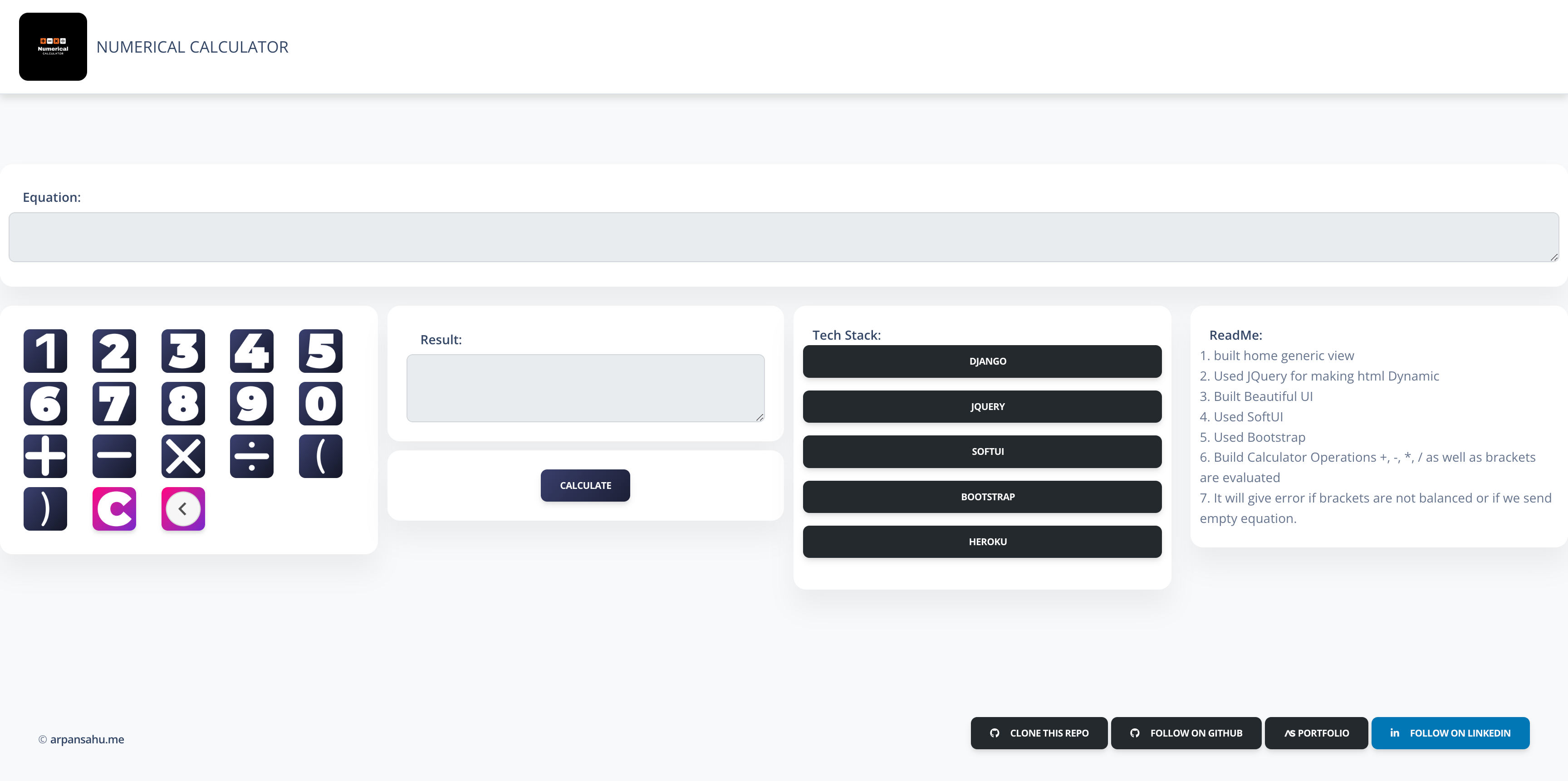Clear the equation with pink C icon

point(114,508)
